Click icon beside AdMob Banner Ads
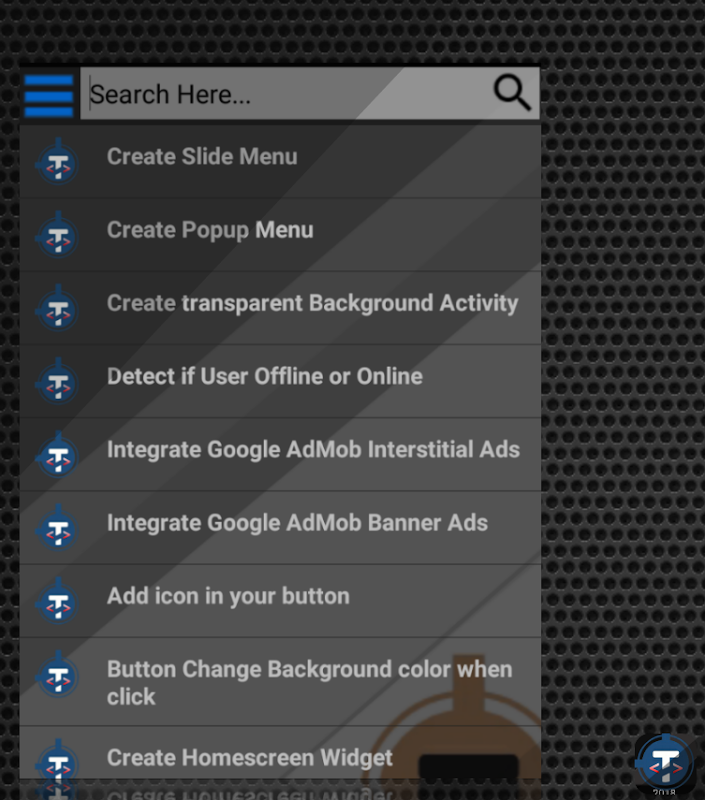Screen dimensions: 705x800 click(58, 528)
